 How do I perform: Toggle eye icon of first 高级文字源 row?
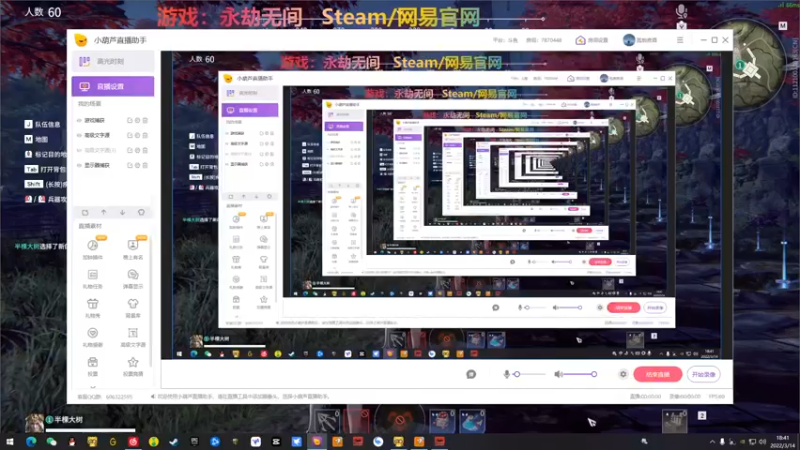tap(79, 135)
